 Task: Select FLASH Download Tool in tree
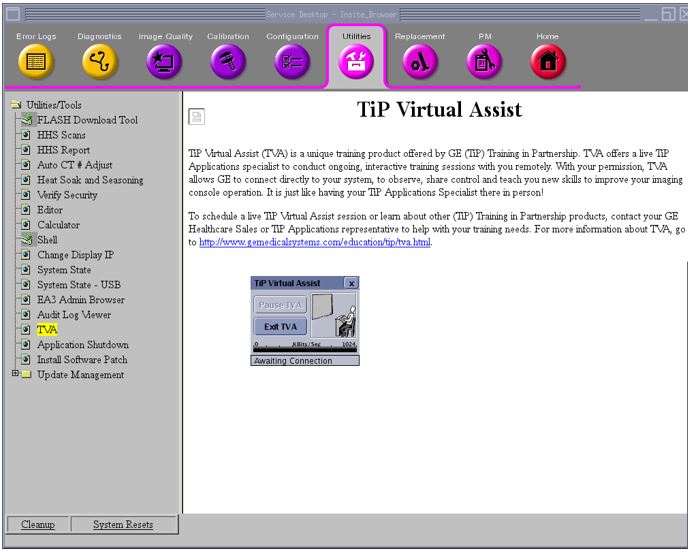click(87, 120)
